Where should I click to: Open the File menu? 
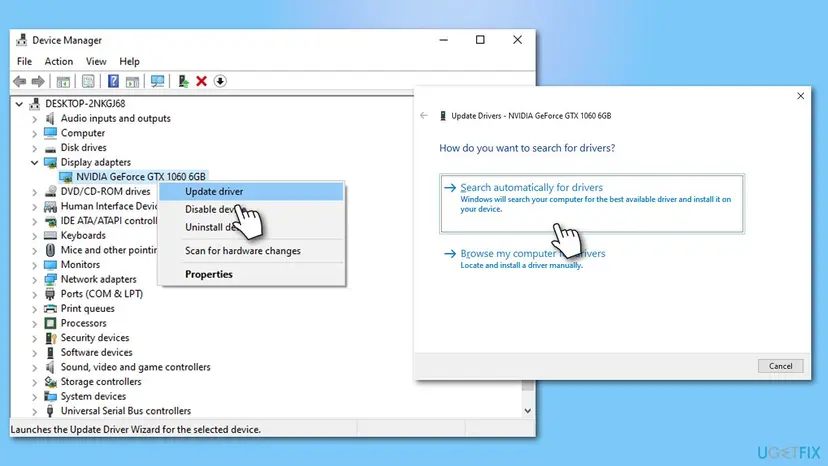coord(24,61)
